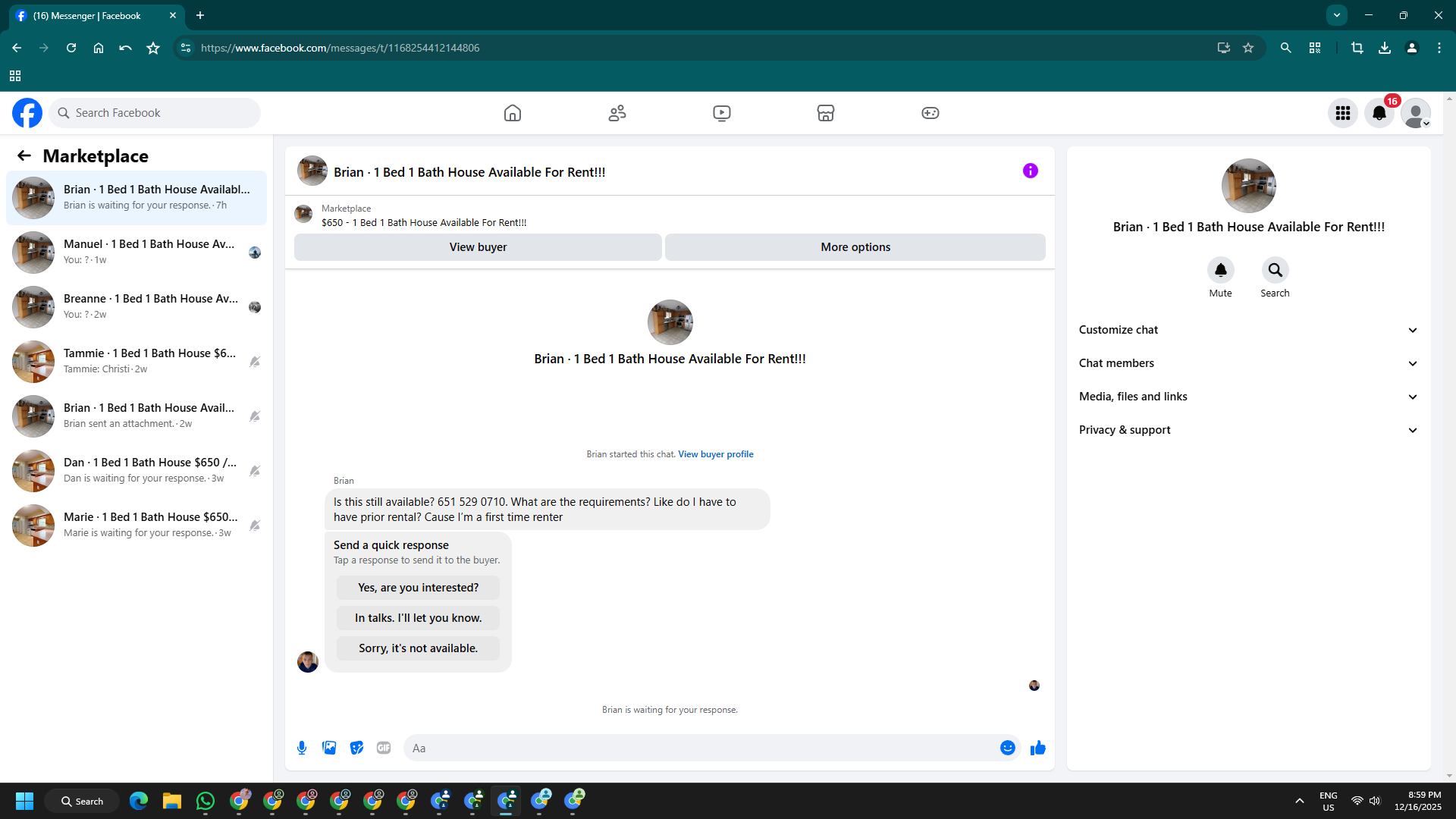This screenshot has width=1456, height=819.
Task: Open the notifications bell with 16 badge
Action: coord(1379,113)
